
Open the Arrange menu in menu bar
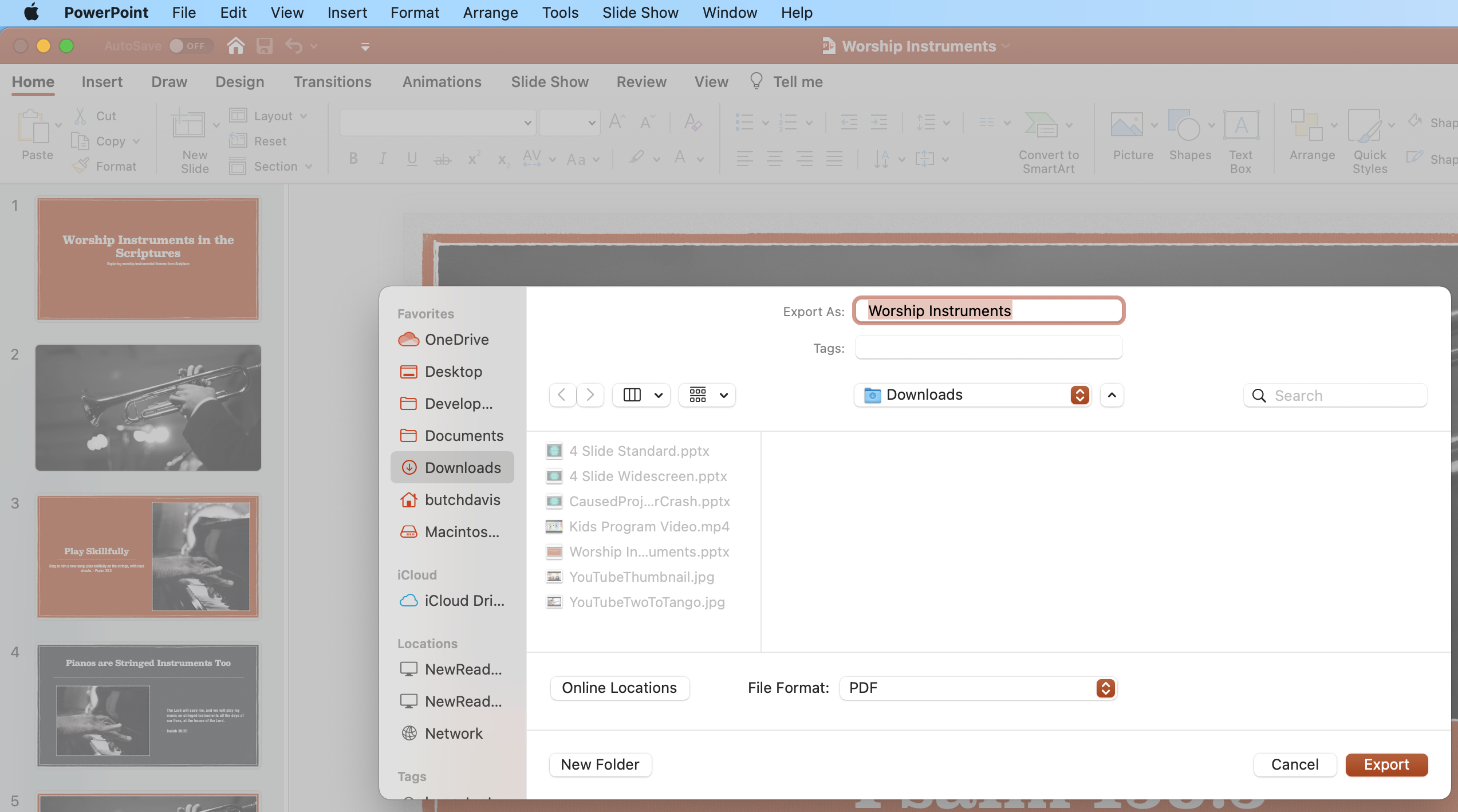490,13
